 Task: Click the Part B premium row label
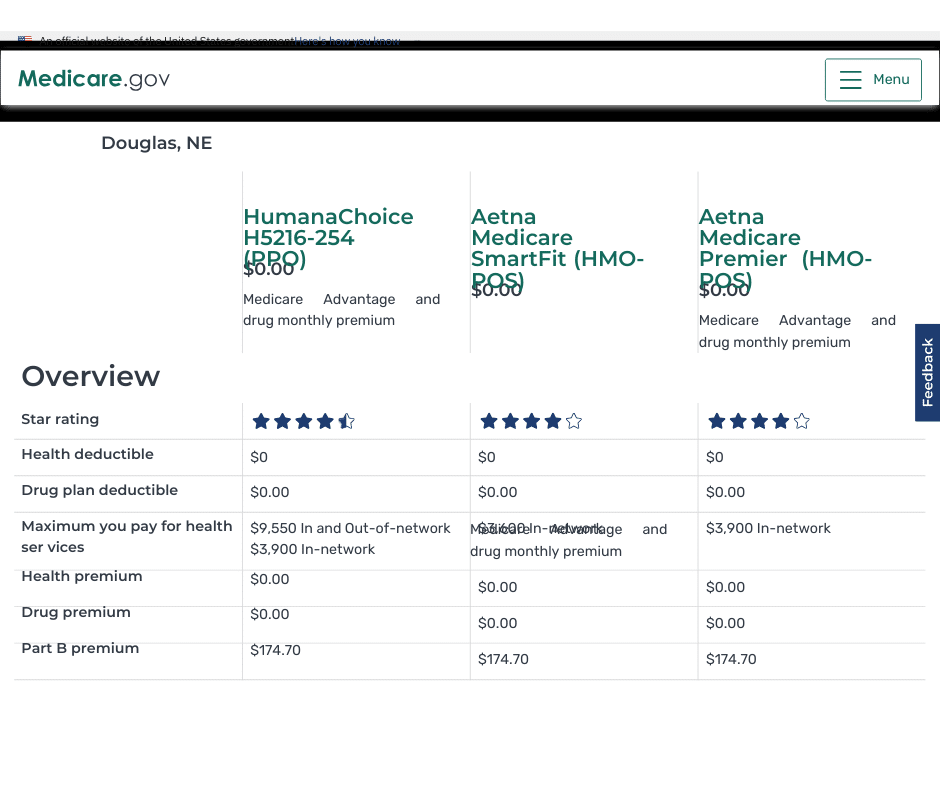pos(80,648)
